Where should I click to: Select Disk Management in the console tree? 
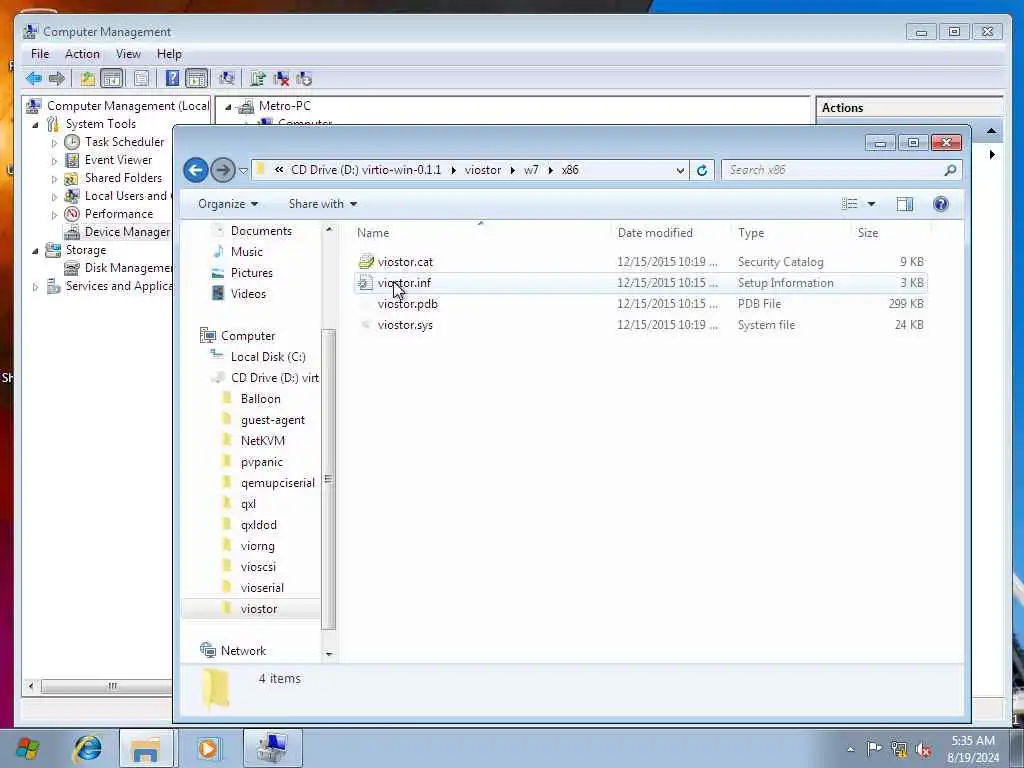coord(128,268)
